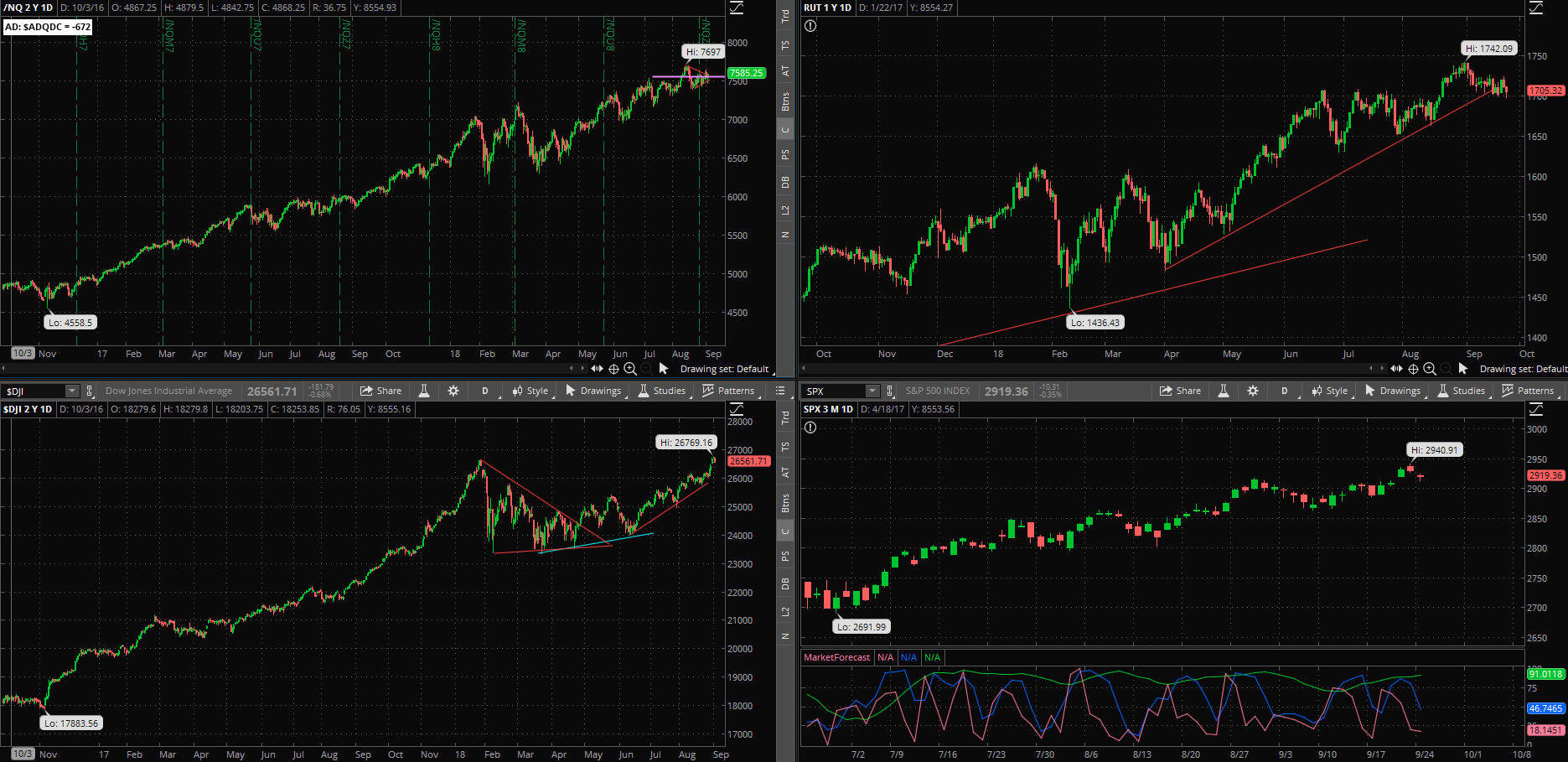Open the D timeframe dropdown in $DJI toolbar
The height and width of the screenshot is (762, 1568).
485,391
